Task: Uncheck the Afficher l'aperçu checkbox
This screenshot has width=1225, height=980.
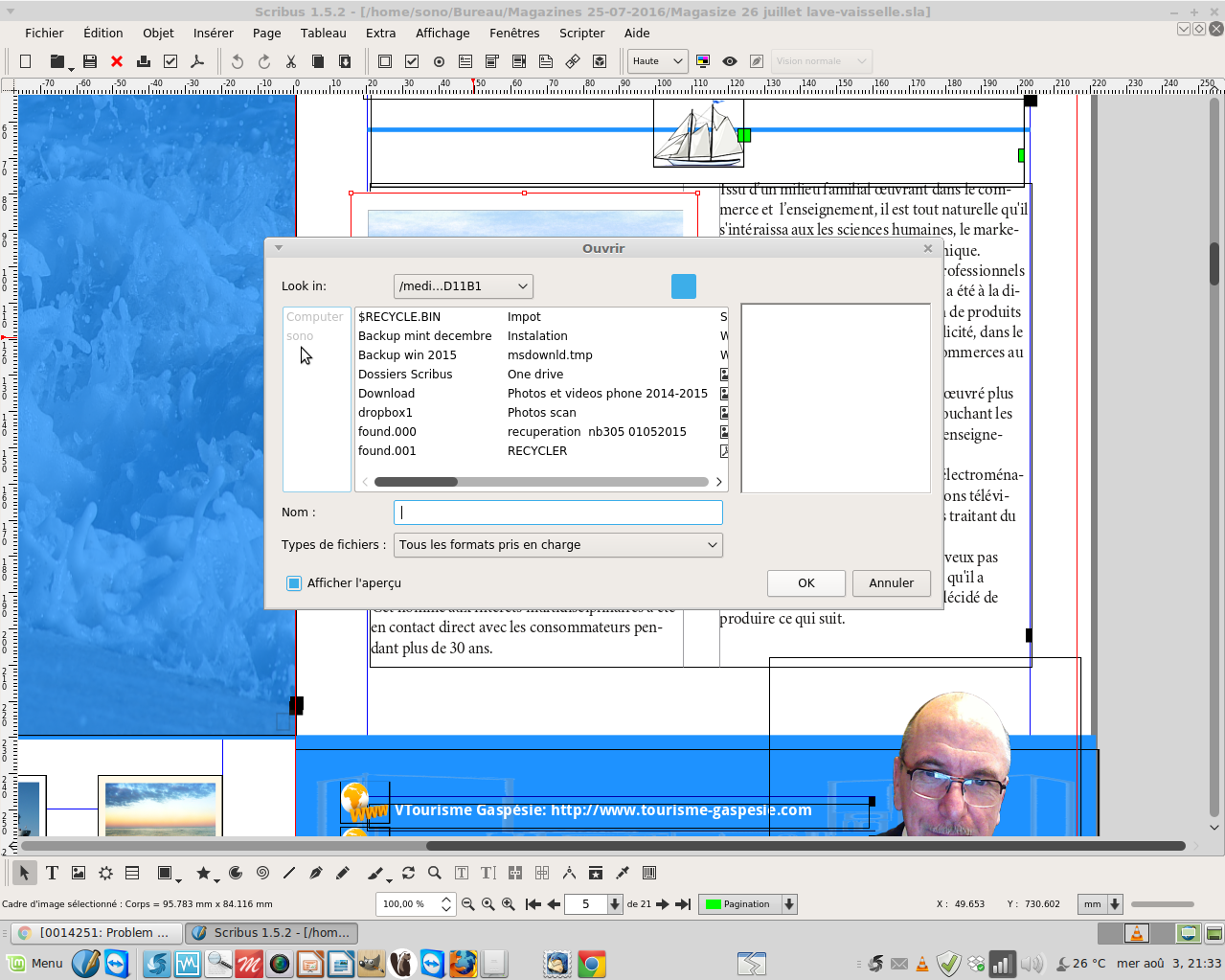Action: (295, 583)
